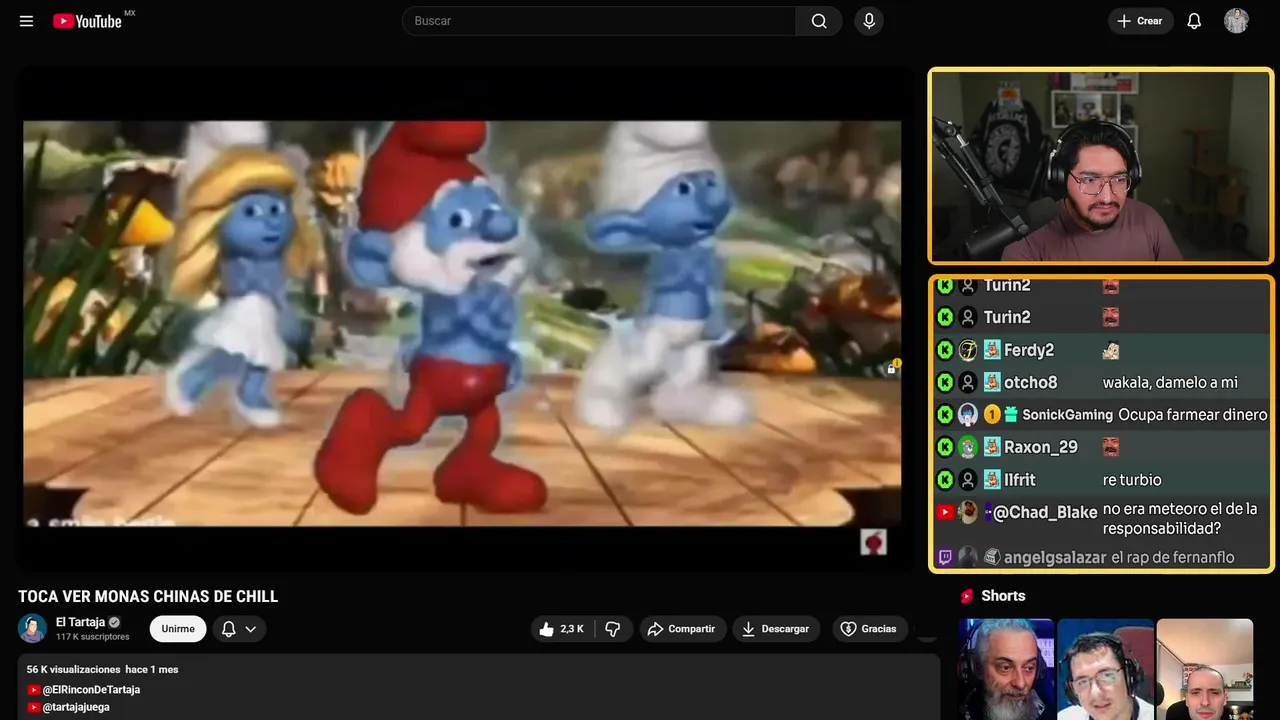1280x720 pixels.
Task: Click the Descargar download button
Action: [776, 629]
